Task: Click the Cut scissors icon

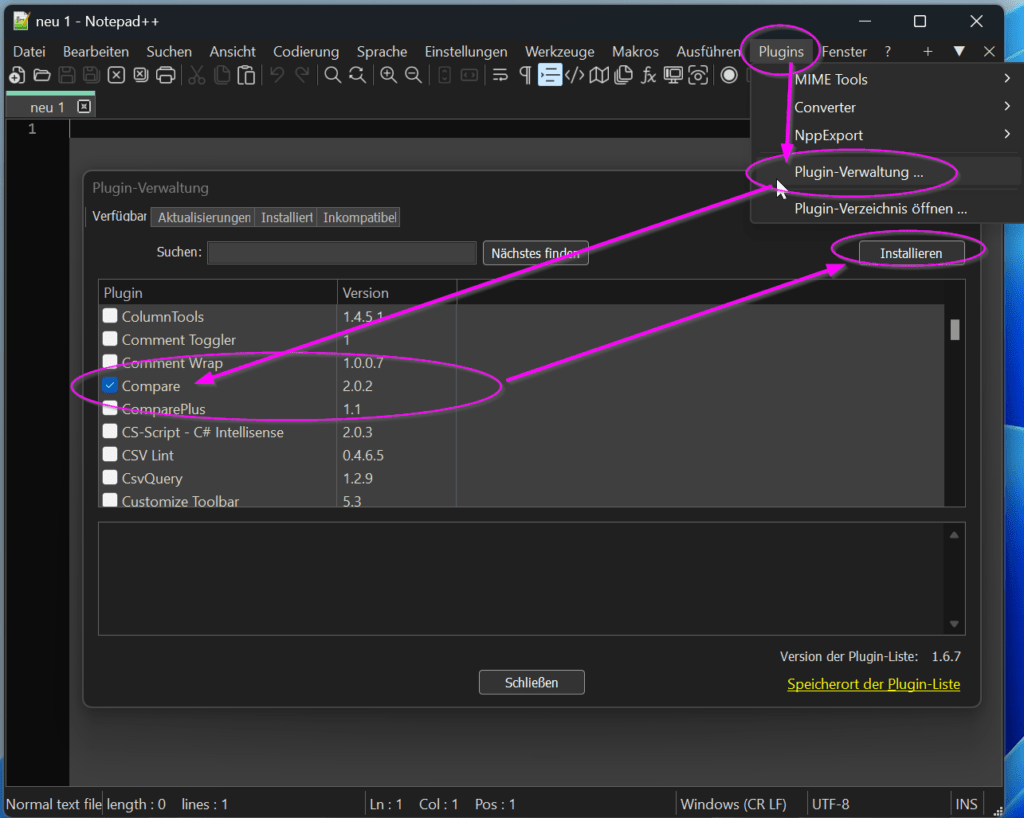Action: [197, 75]
